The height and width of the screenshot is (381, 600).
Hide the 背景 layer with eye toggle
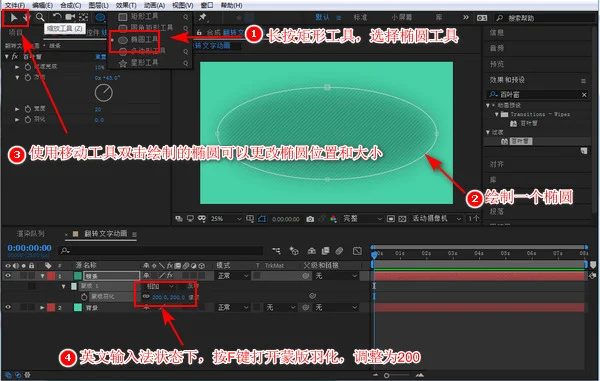(8, 307)
